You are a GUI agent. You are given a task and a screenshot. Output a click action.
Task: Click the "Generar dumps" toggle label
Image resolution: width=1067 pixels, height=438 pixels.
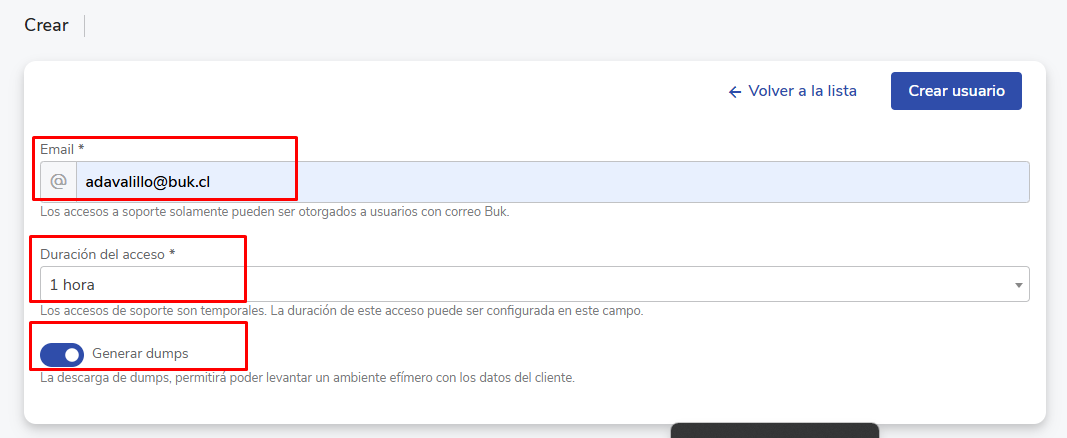pos(140,353)
